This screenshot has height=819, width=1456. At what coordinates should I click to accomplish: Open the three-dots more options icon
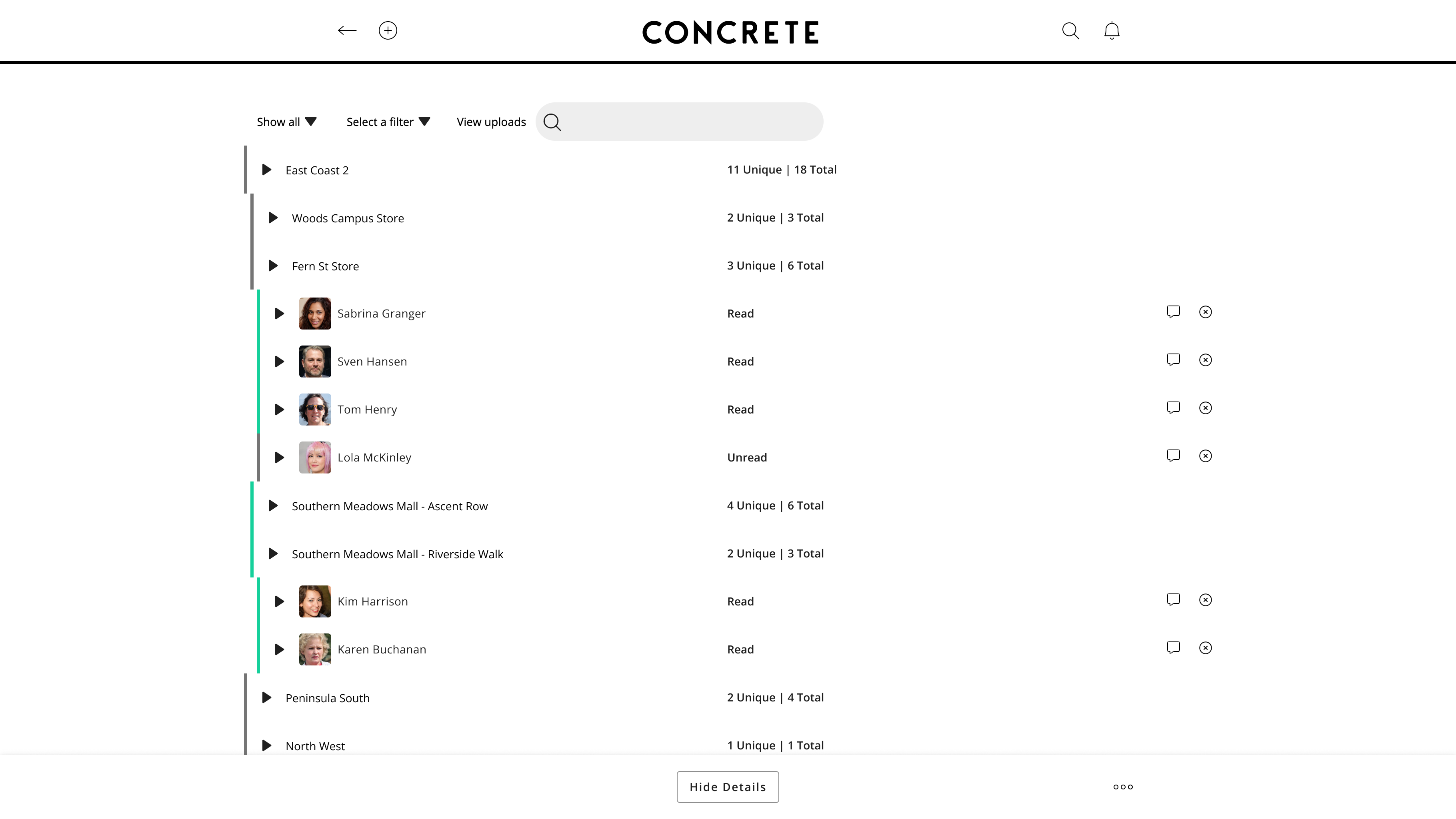coord(1123,787)
